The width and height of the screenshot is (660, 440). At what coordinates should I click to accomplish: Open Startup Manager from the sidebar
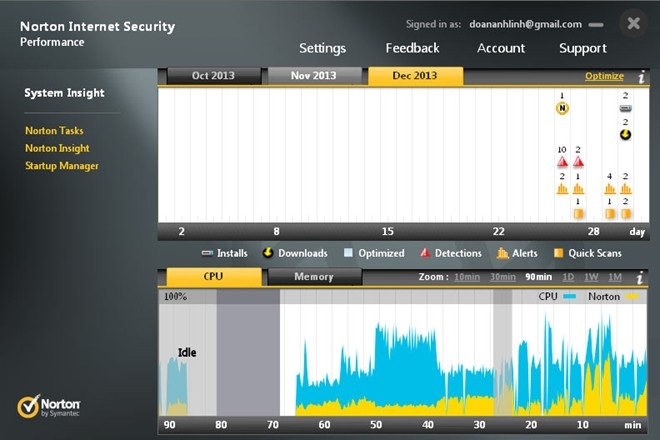62,166
